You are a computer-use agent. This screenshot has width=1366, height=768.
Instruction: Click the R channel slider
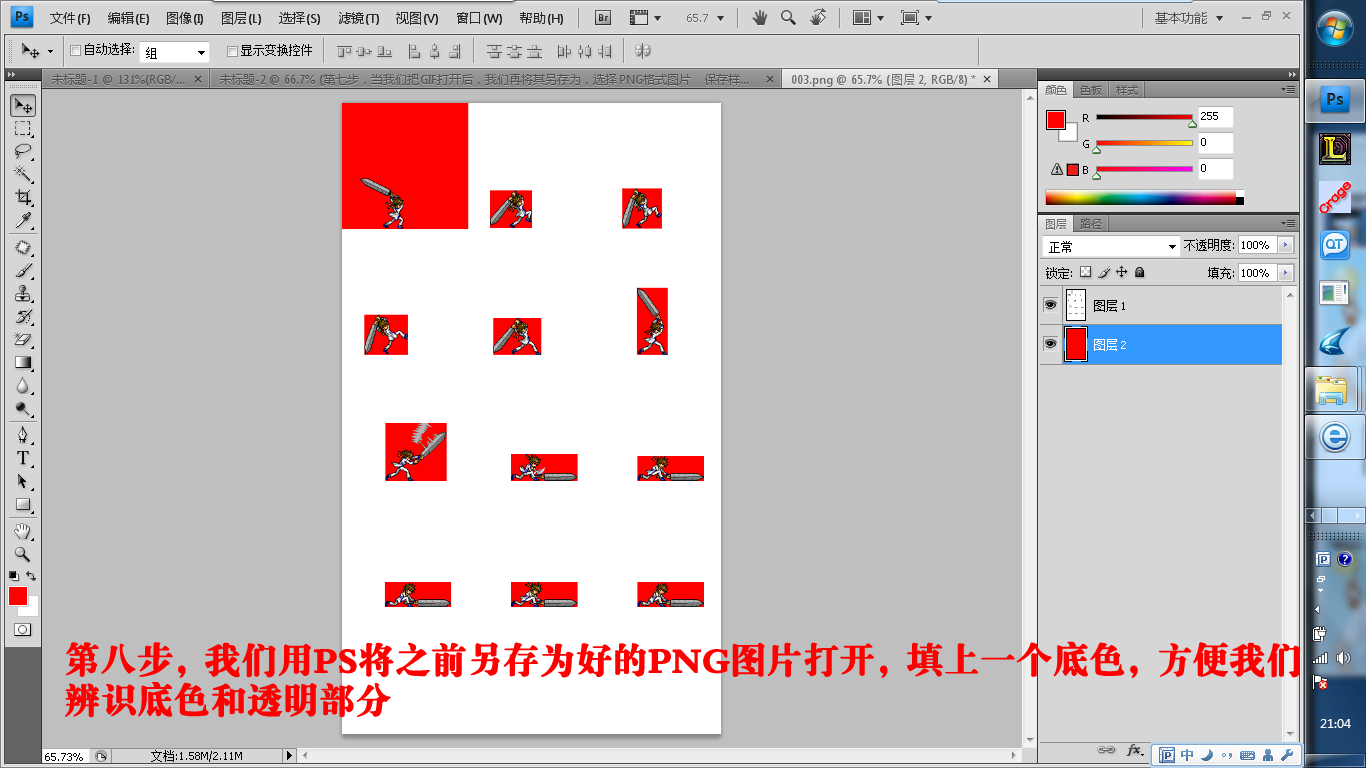[1144, 118]
